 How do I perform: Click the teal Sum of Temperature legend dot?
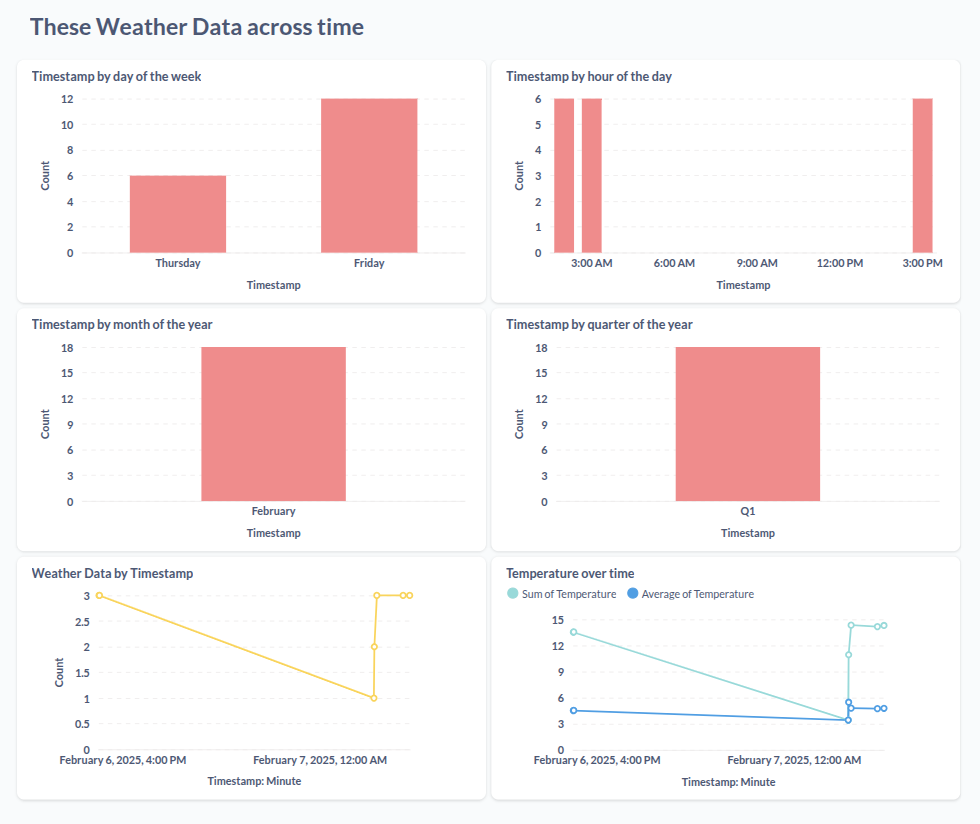tap(513, 594)
